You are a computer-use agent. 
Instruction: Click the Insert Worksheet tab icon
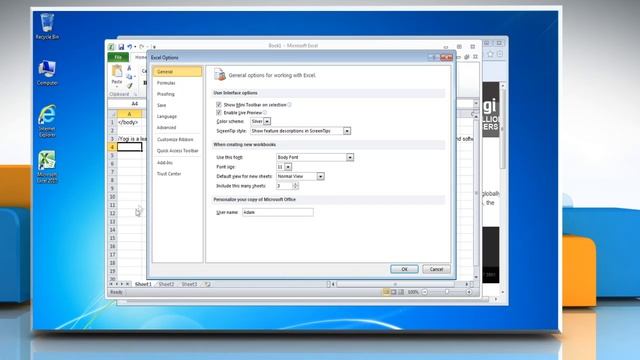click(207, 284)
